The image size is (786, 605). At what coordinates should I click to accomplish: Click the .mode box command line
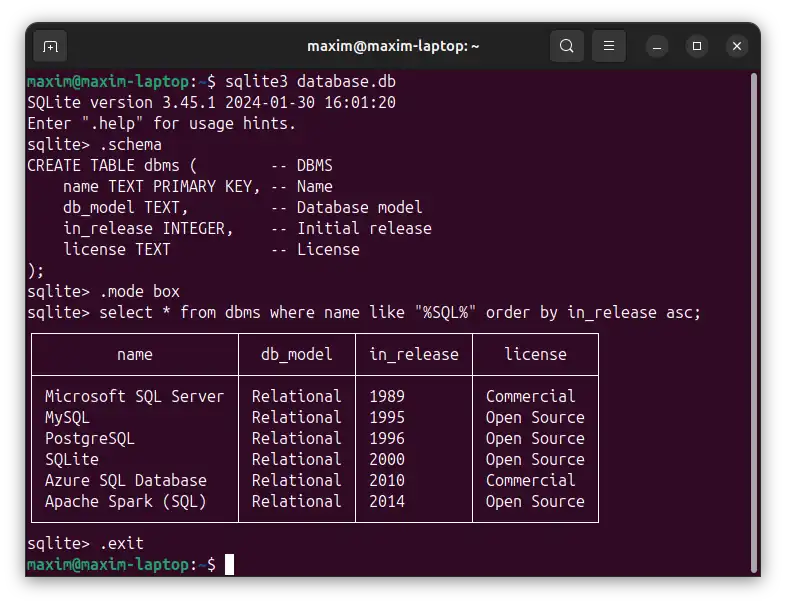(139, 291)
